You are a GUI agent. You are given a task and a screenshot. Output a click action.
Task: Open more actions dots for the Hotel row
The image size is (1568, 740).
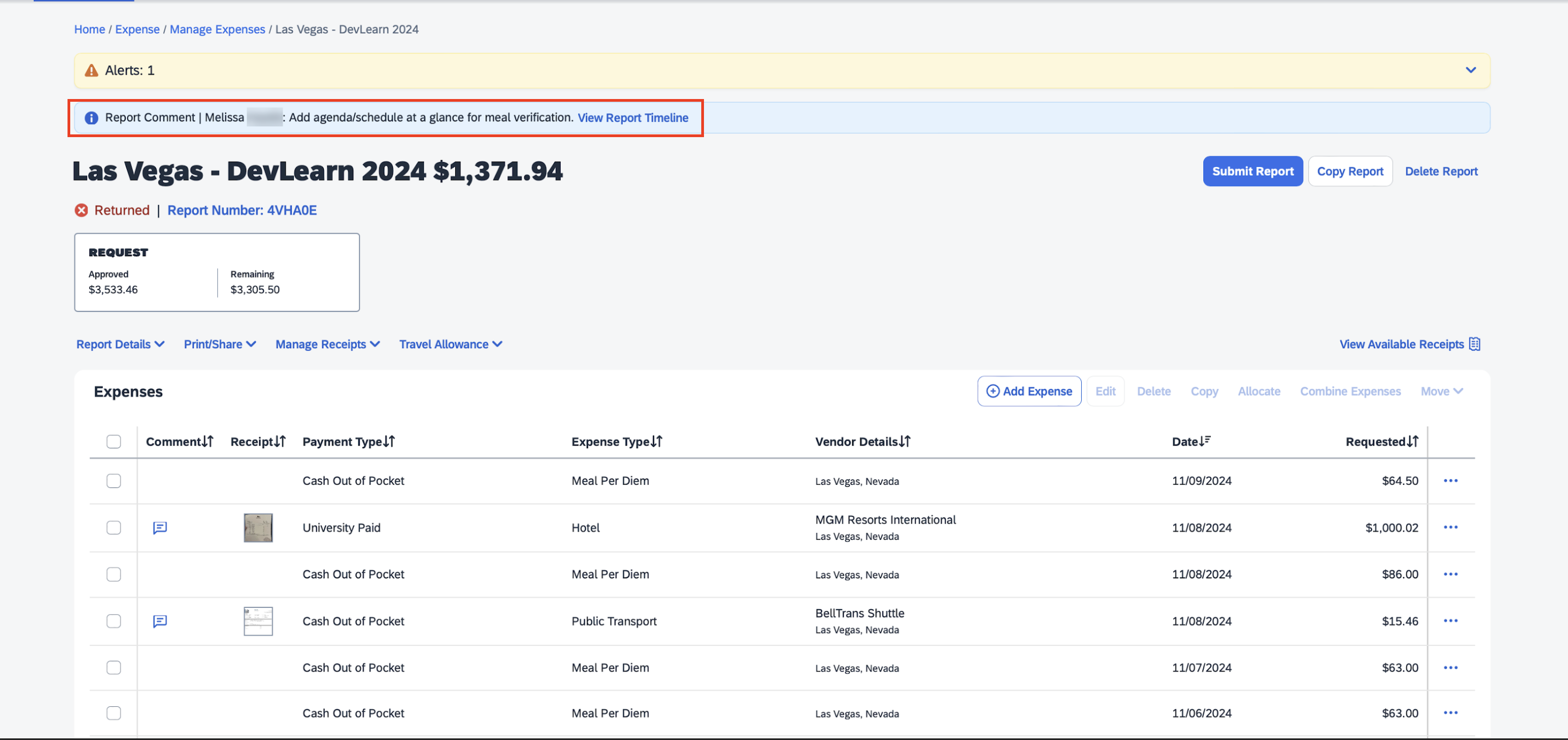(1450, 528)
